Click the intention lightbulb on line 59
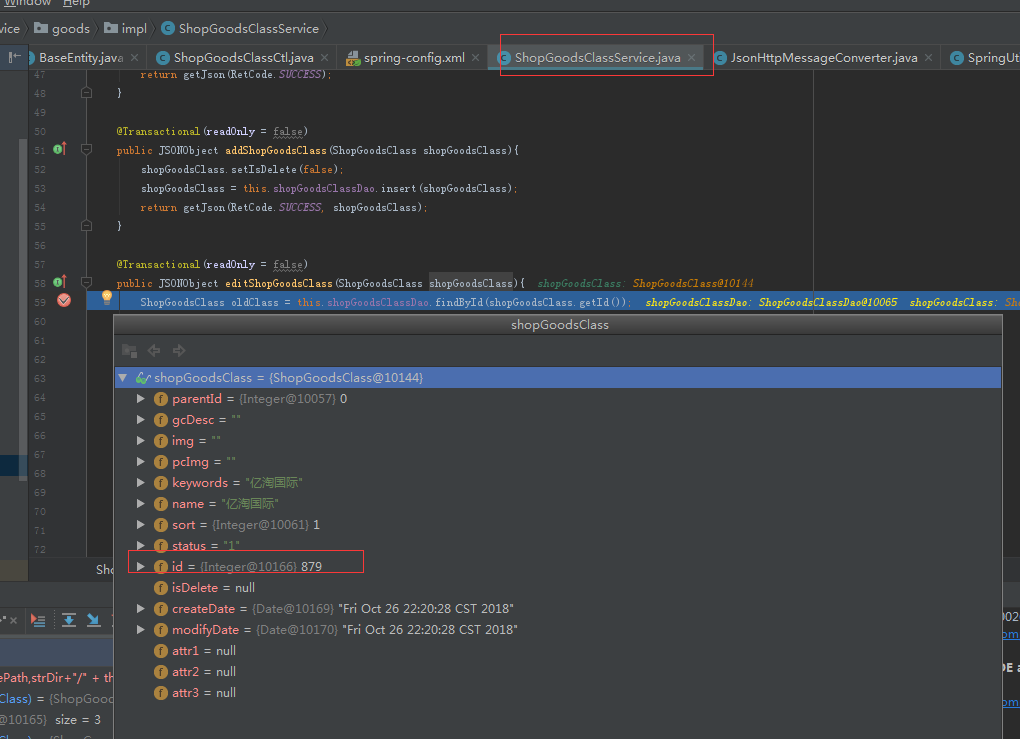This screenshot has height=739, width=1020. 107,297
